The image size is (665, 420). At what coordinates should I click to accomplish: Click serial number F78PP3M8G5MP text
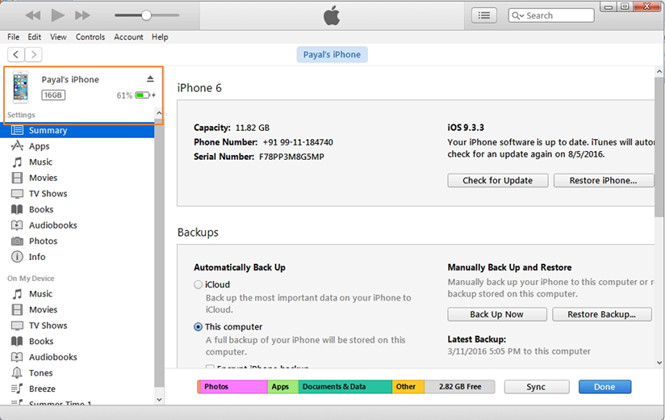292,157
